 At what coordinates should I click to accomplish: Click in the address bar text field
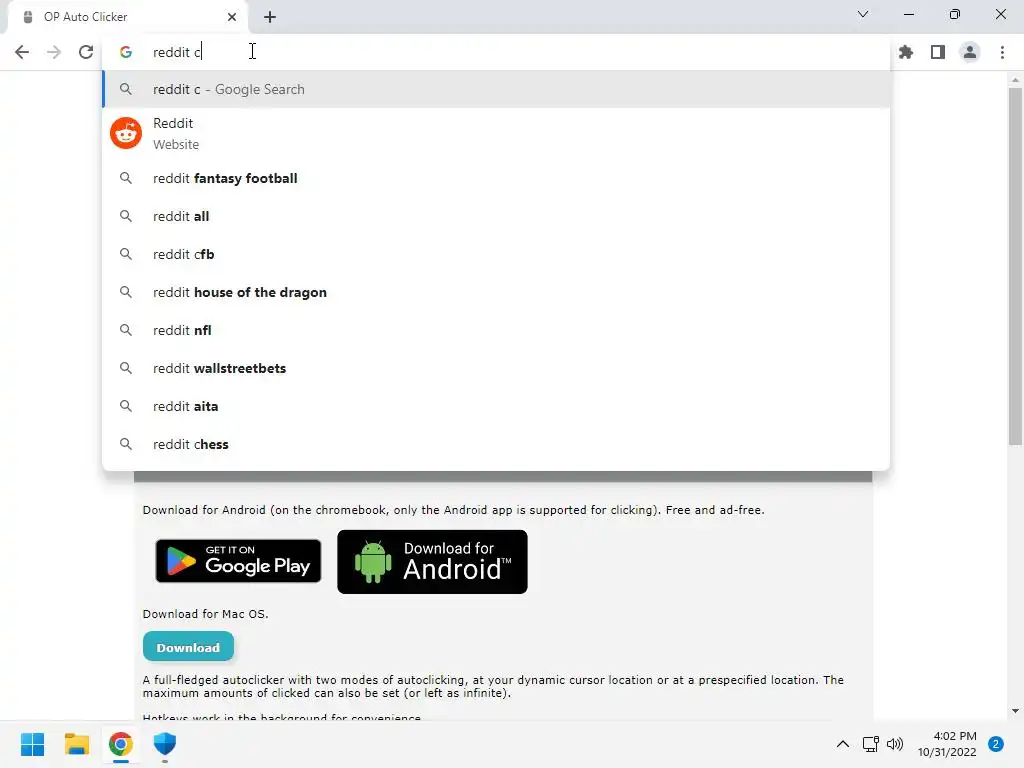coord(496,52)
